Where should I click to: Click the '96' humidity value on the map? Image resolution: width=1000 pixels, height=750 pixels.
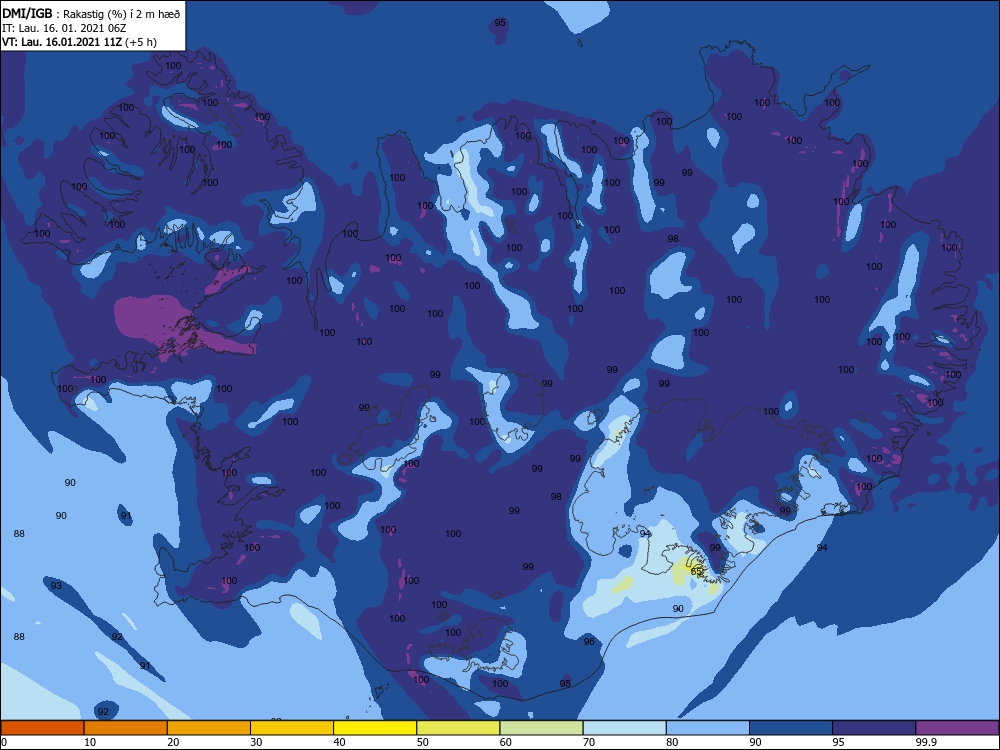click(589, 642)
